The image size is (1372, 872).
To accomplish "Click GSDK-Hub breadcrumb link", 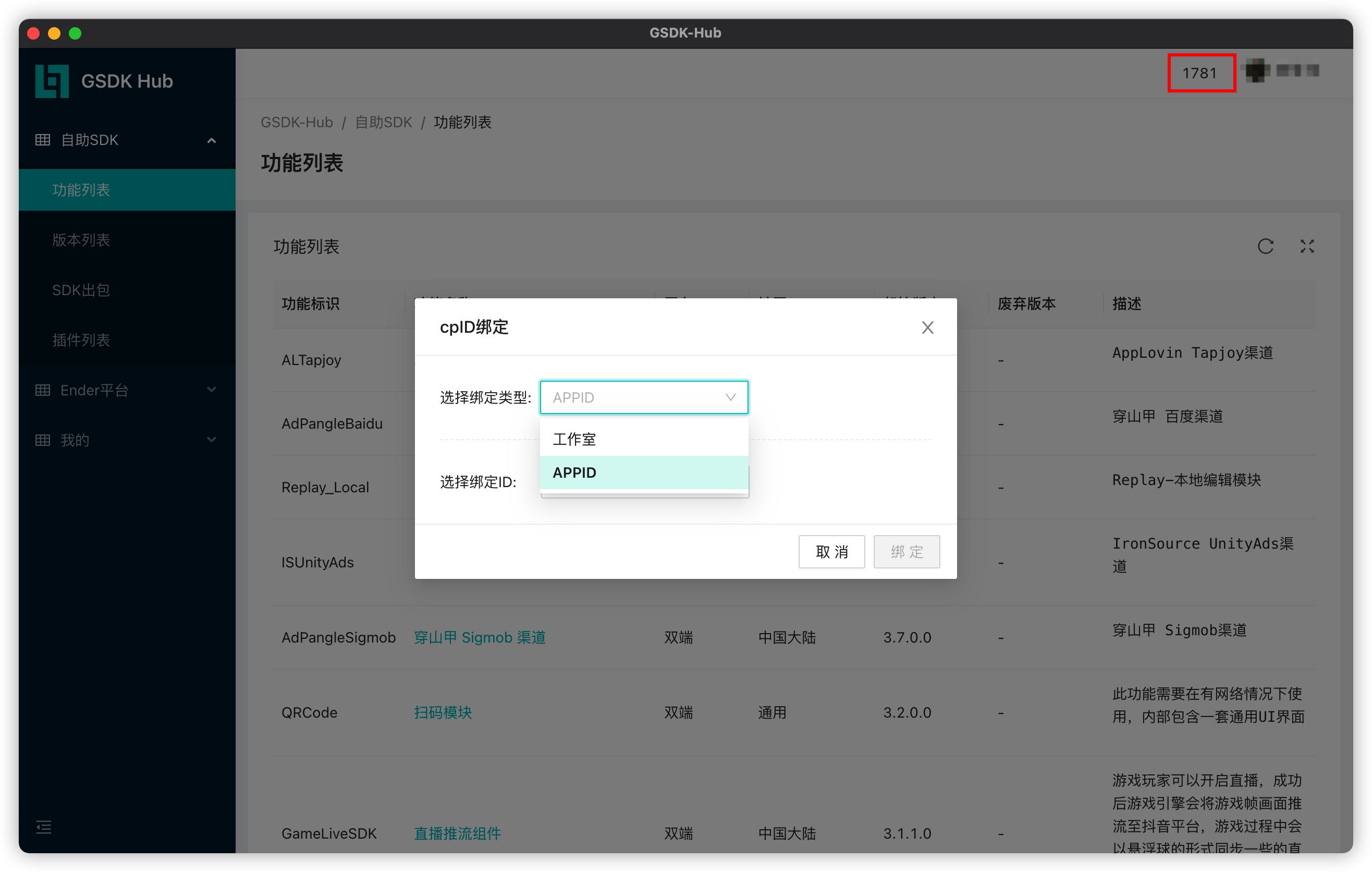I will (x=297, y=122).
